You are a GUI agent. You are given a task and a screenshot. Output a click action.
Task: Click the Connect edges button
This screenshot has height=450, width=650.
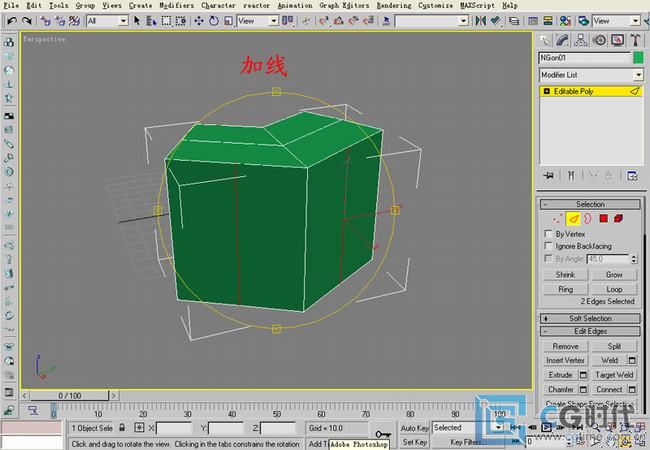tap(609, 389)
